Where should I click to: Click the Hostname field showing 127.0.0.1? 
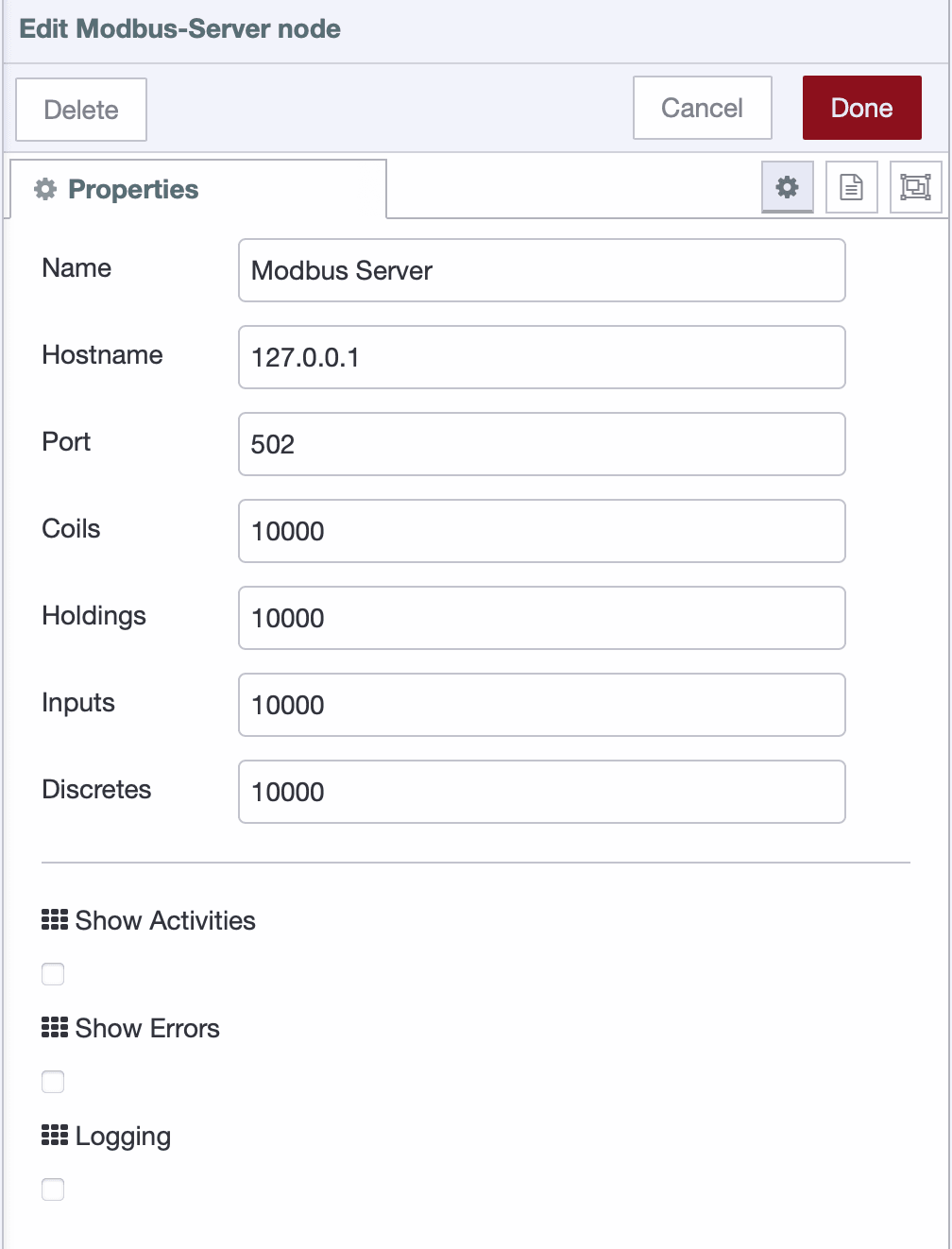coord(541,357)
